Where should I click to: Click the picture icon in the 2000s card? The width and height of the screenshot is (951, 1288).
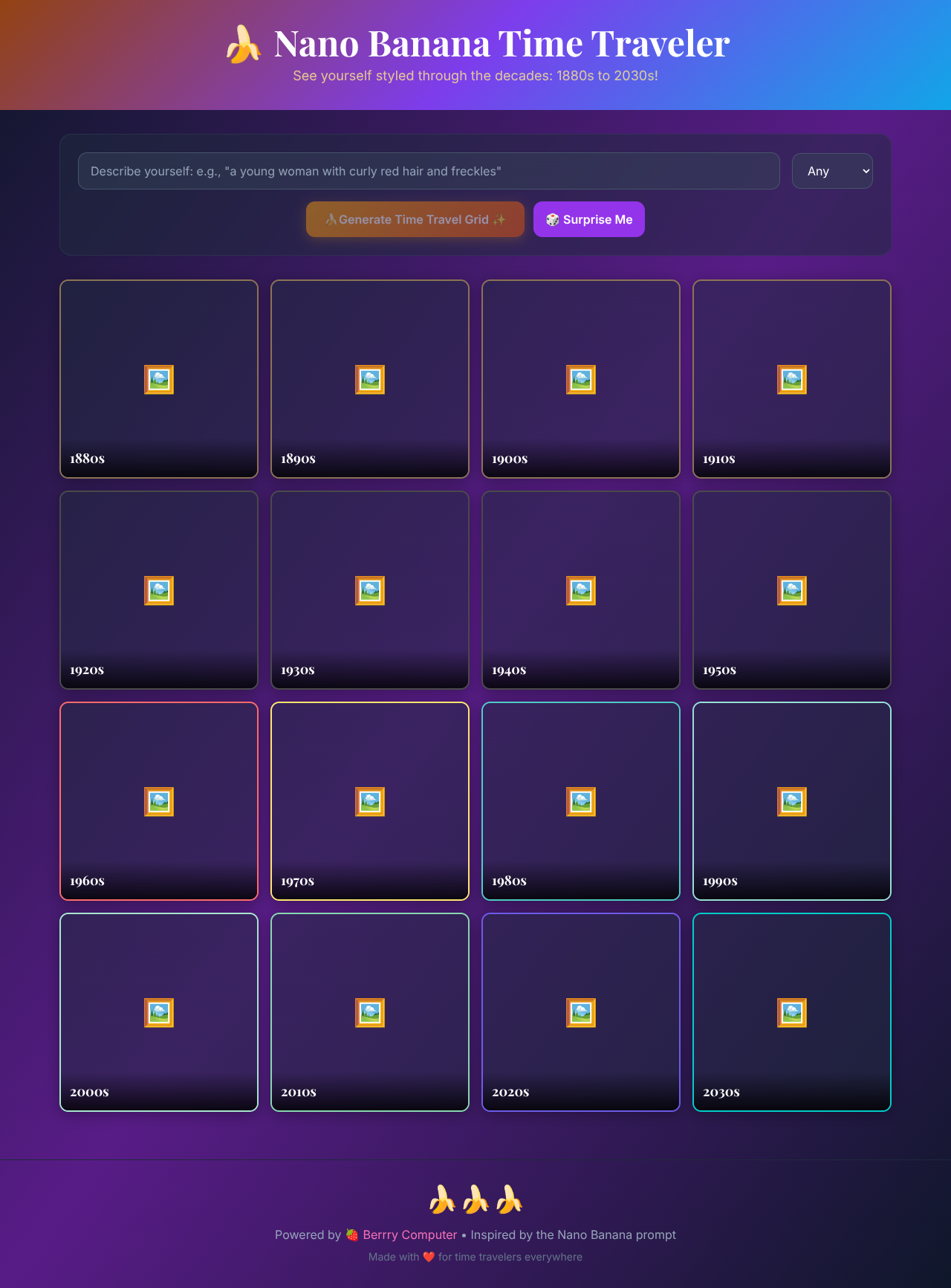[x=159, y=1013]
